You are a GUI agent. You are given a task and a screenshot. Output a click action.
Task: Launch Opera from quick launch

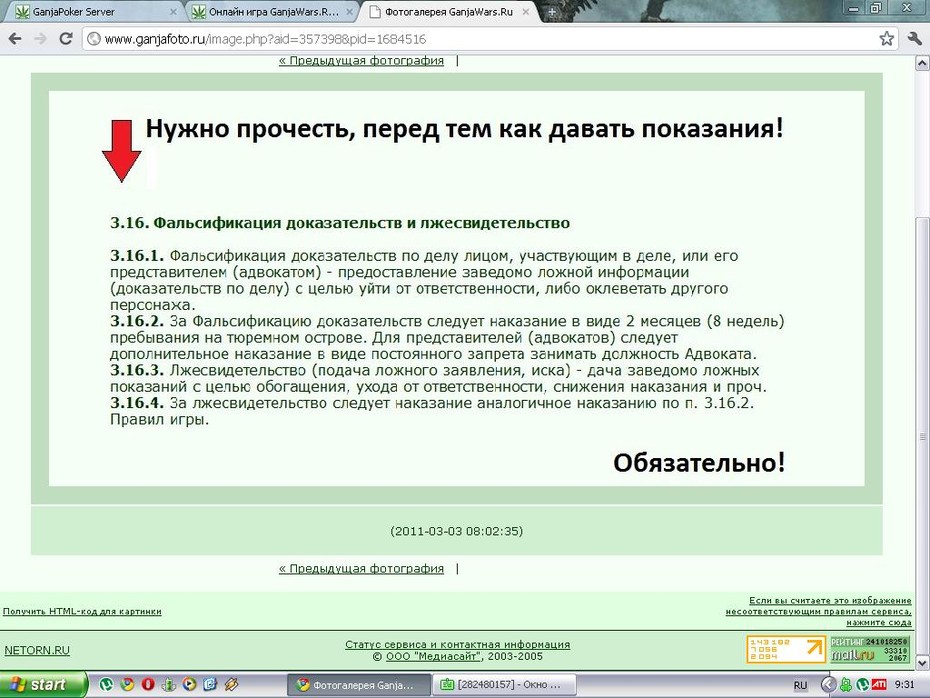(148, 685)
